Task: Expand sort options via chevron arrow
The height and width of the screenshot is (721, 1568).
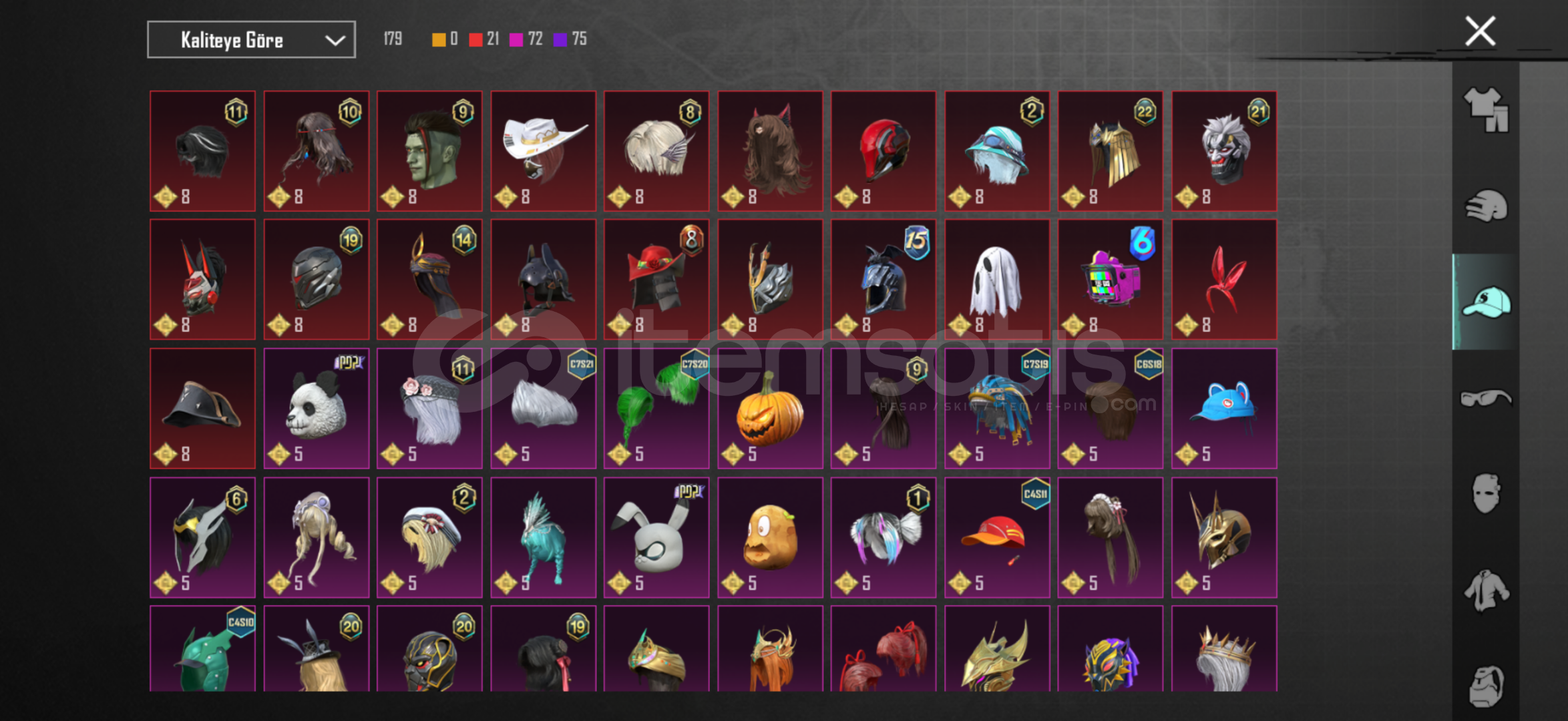Action: click(335, 41)
